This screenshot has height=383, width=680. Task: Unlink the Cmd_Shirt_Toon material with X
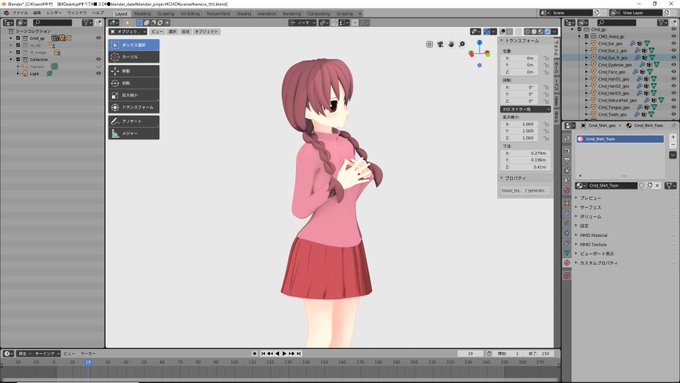(657, 186)
